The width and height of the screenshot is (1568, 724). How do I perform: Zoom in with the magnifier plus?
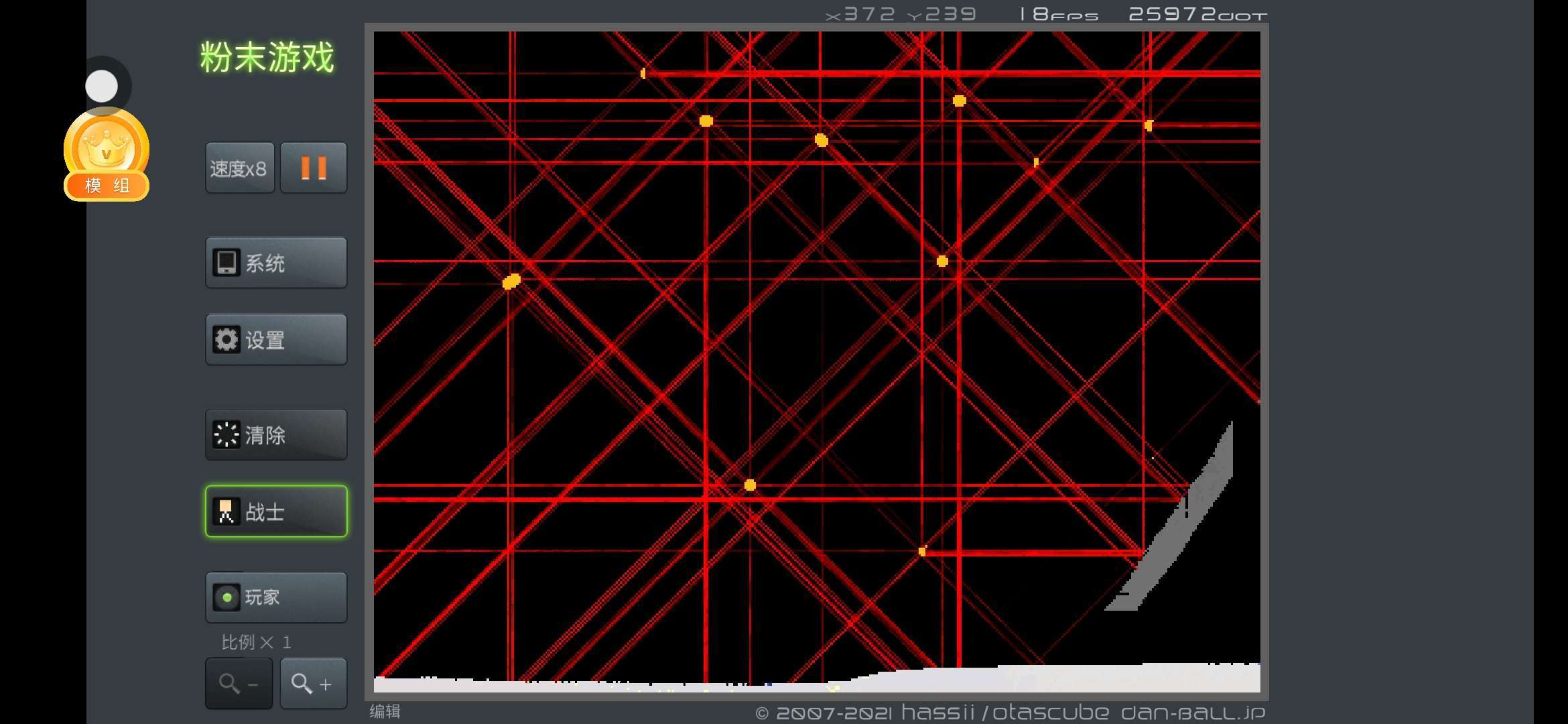pyautogui.click(x=313, y=684)
